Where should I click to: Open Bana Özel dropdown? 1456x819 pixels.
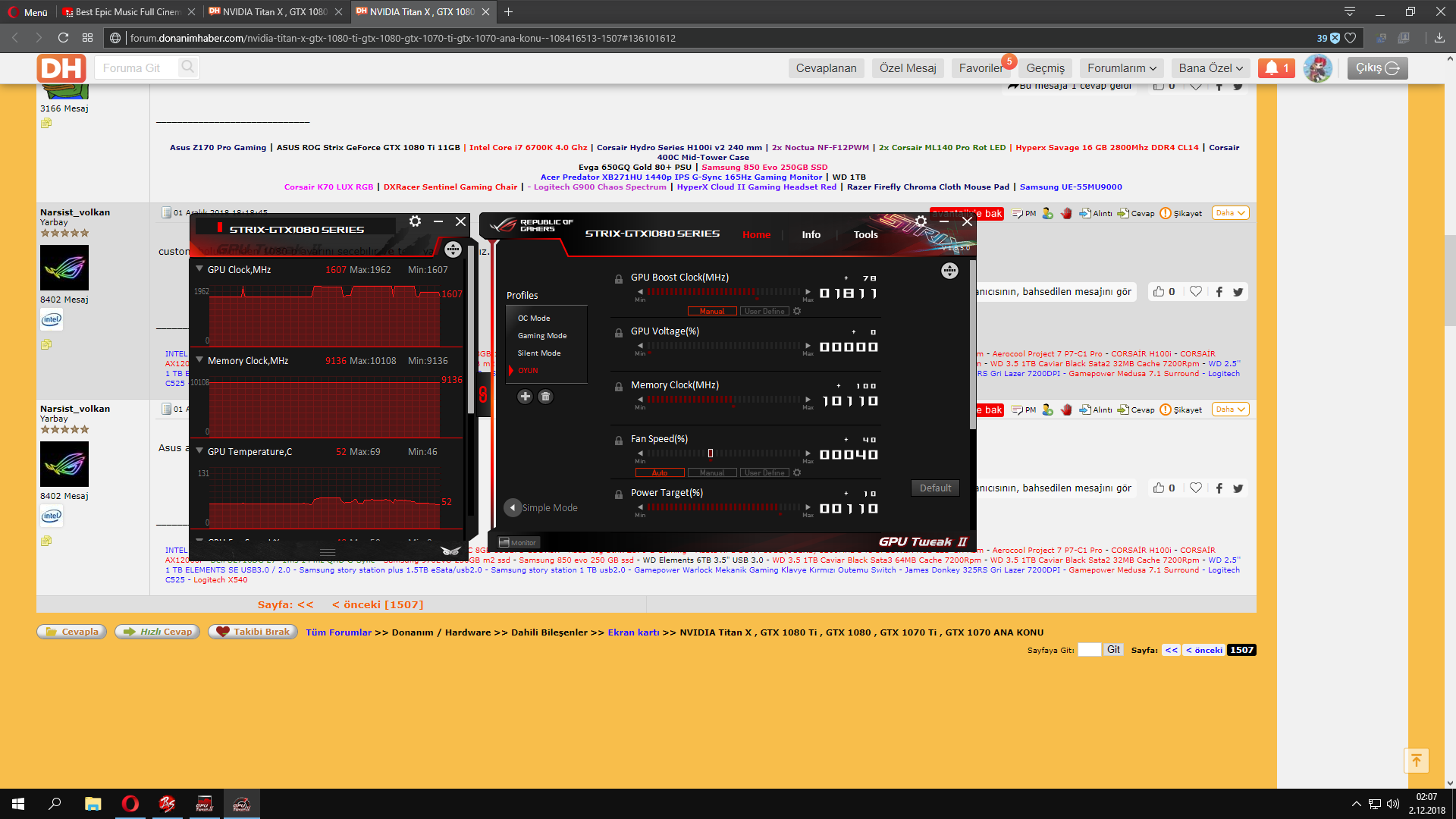click(1210, 68)
